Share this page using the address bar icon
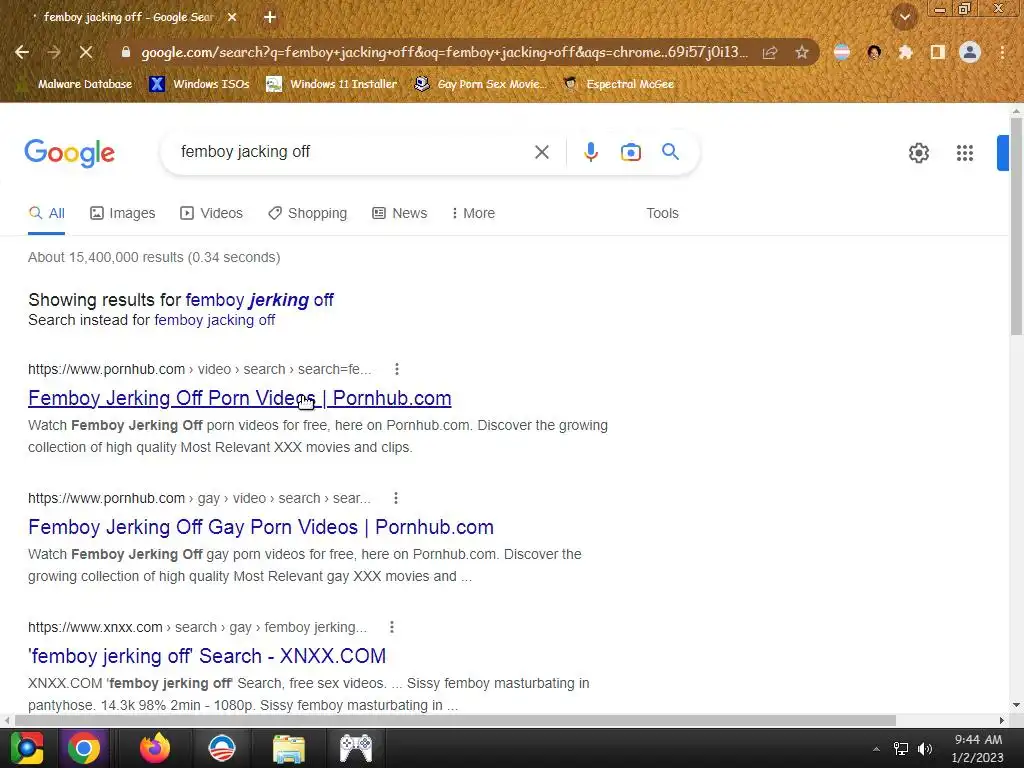Viewport: 1024px width, 768px height. coord(770,52)
